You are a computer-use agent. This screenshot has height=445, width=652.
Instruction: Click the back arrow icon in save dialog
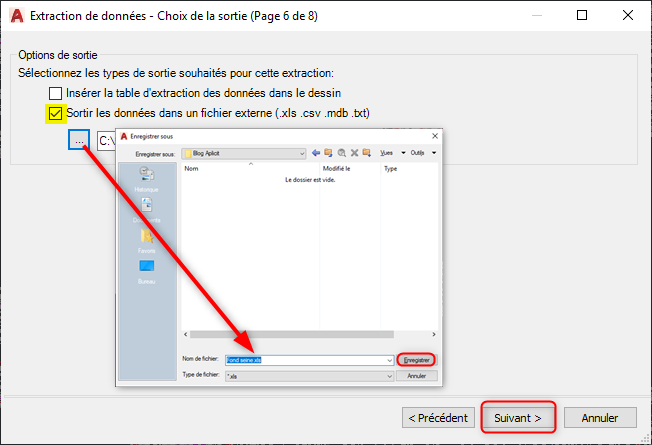(316, 153)
